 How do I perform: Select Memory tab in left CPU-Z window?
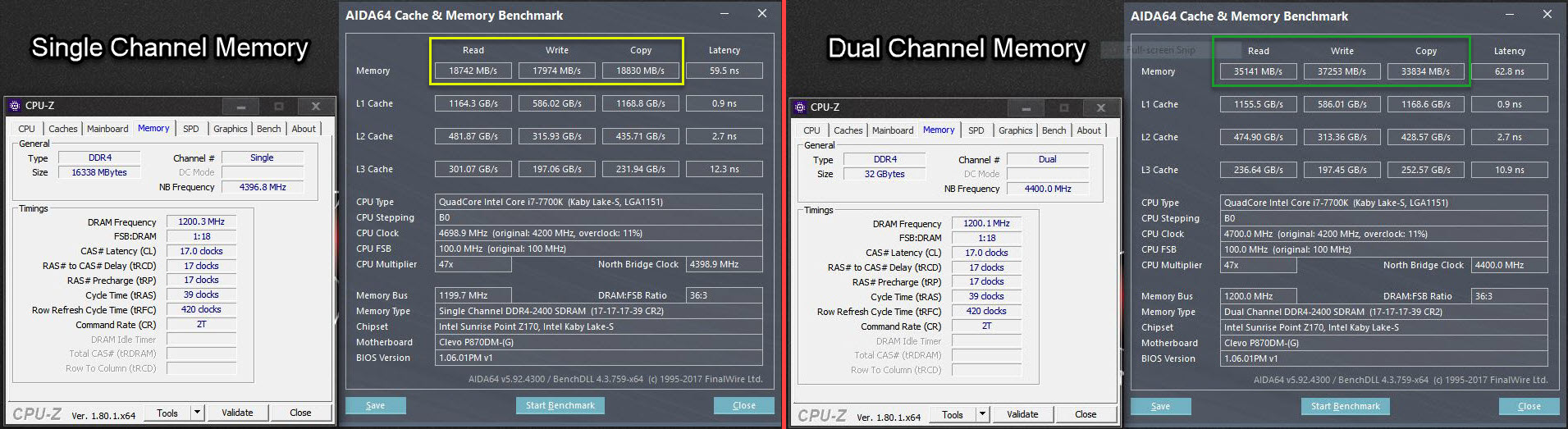pyautogui.click(x=153, y=128)
